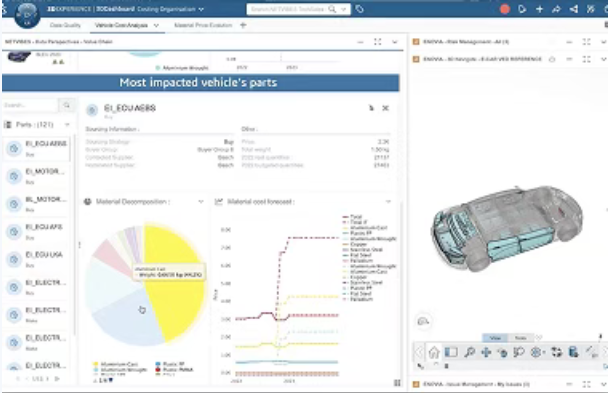Open the 3DEXPERIENCE compass icon
The width and height of the screenshot is (608, 393).
pyautogui.click(x=27, y=15)
